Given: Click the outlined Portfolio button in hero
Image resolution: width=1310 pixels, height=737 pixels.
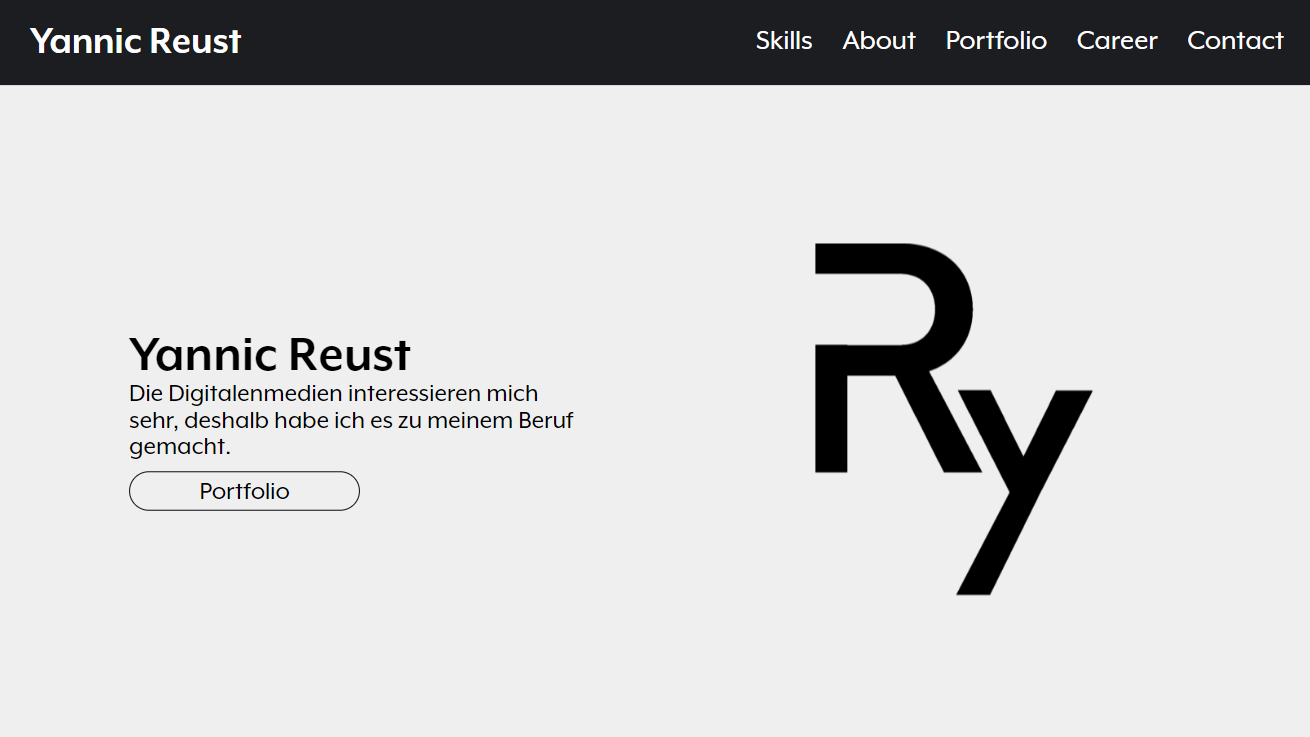Looking at the screenshot, I should 244,491.
